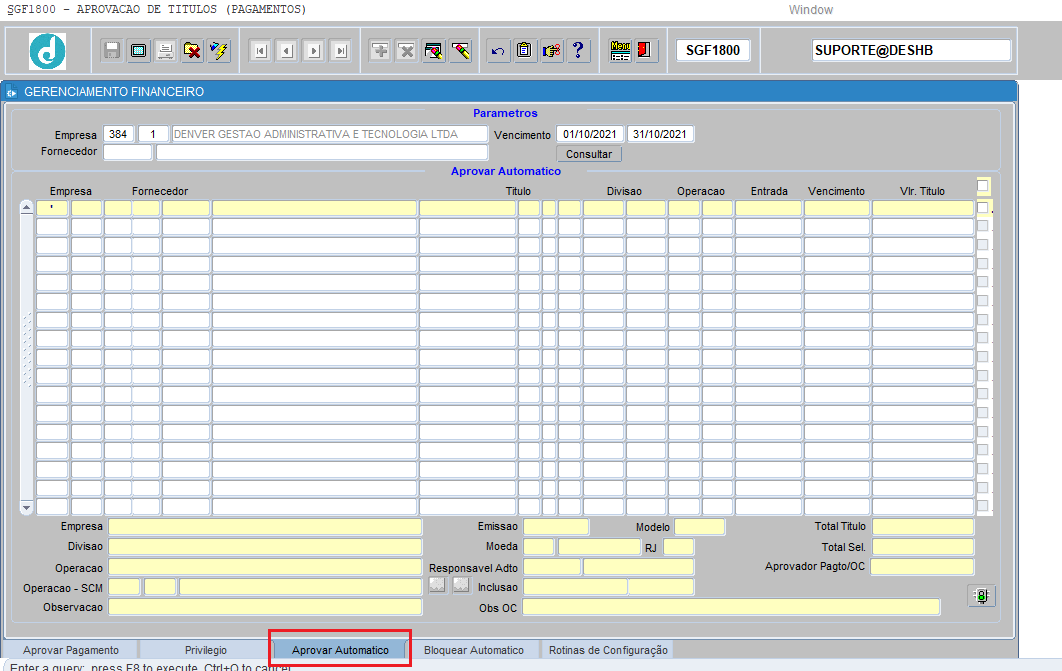Exit with the red door icon

coord(644,51)
